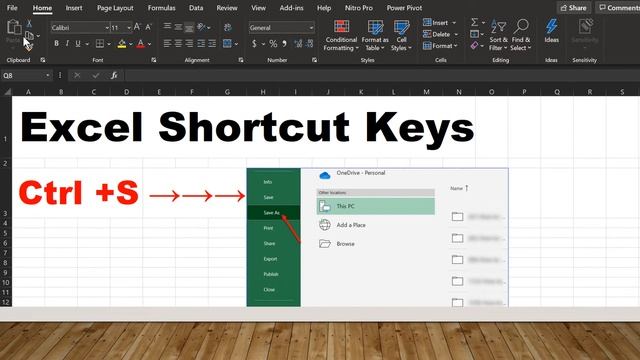Click Increase Decimal icon
The height and width of the screenshot is (360, 640).
click(x=298, y=43)
